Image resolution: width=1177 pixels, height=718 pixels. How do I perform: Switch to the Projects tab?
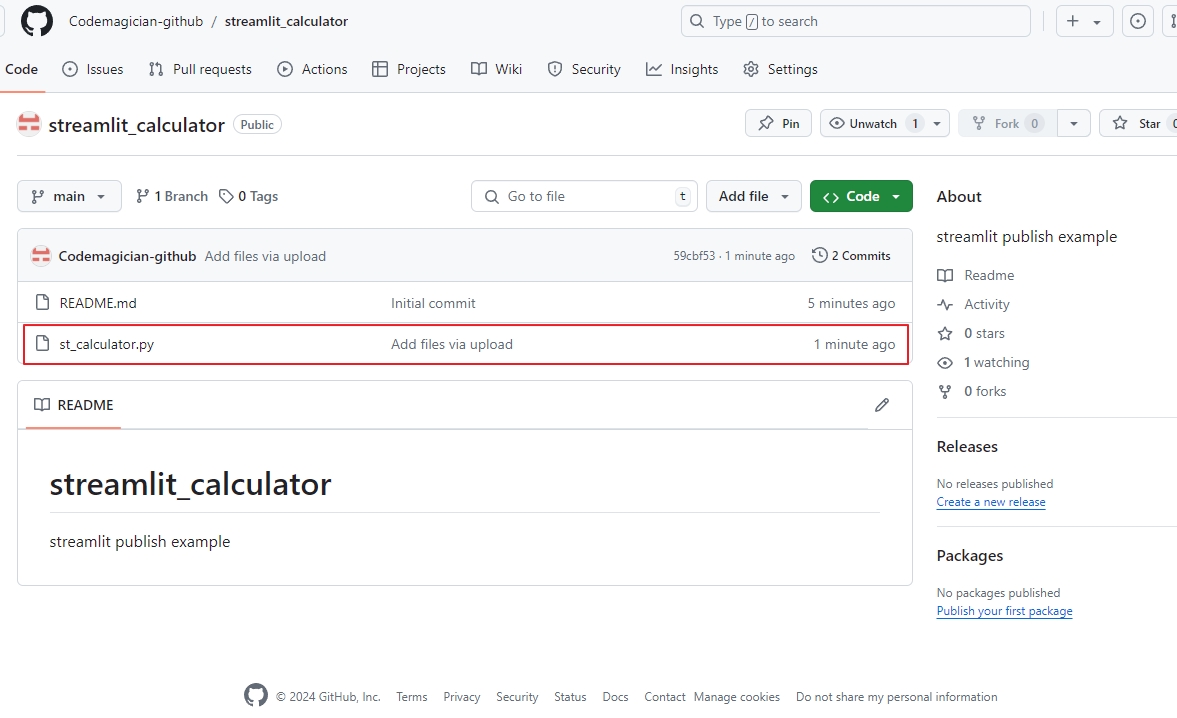408,69
